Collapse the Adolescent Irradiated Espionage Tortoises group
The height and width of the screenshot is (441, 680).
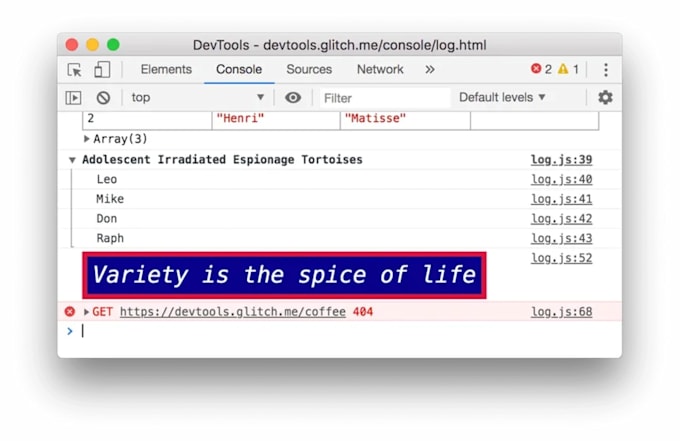[72, 160]
